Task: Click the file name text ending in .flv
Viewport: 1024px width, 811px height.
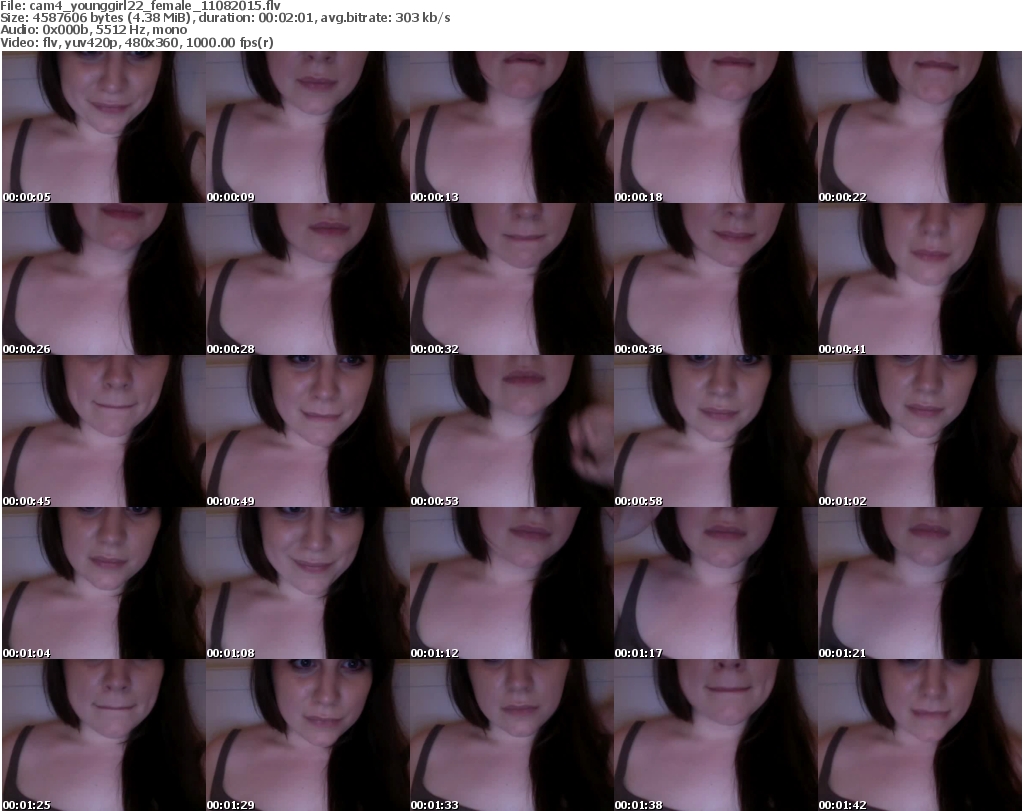Action: (x=155, y=6)
